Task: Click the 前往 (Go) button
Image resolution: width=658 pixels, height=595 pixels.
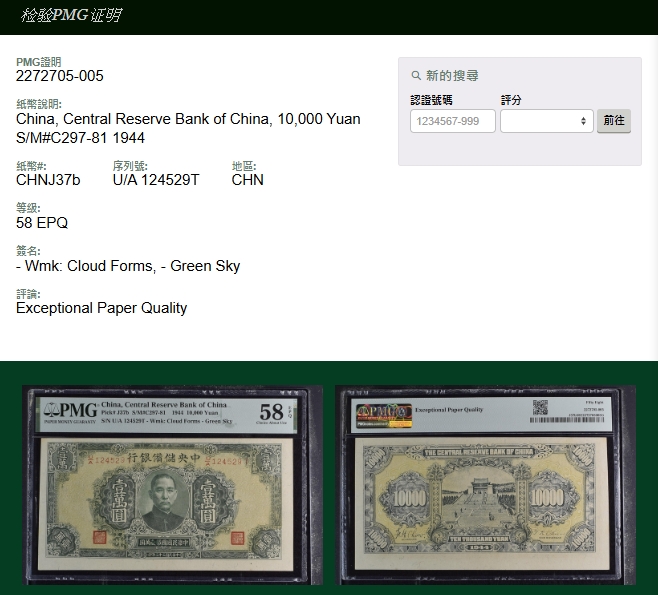Action: 614,121
